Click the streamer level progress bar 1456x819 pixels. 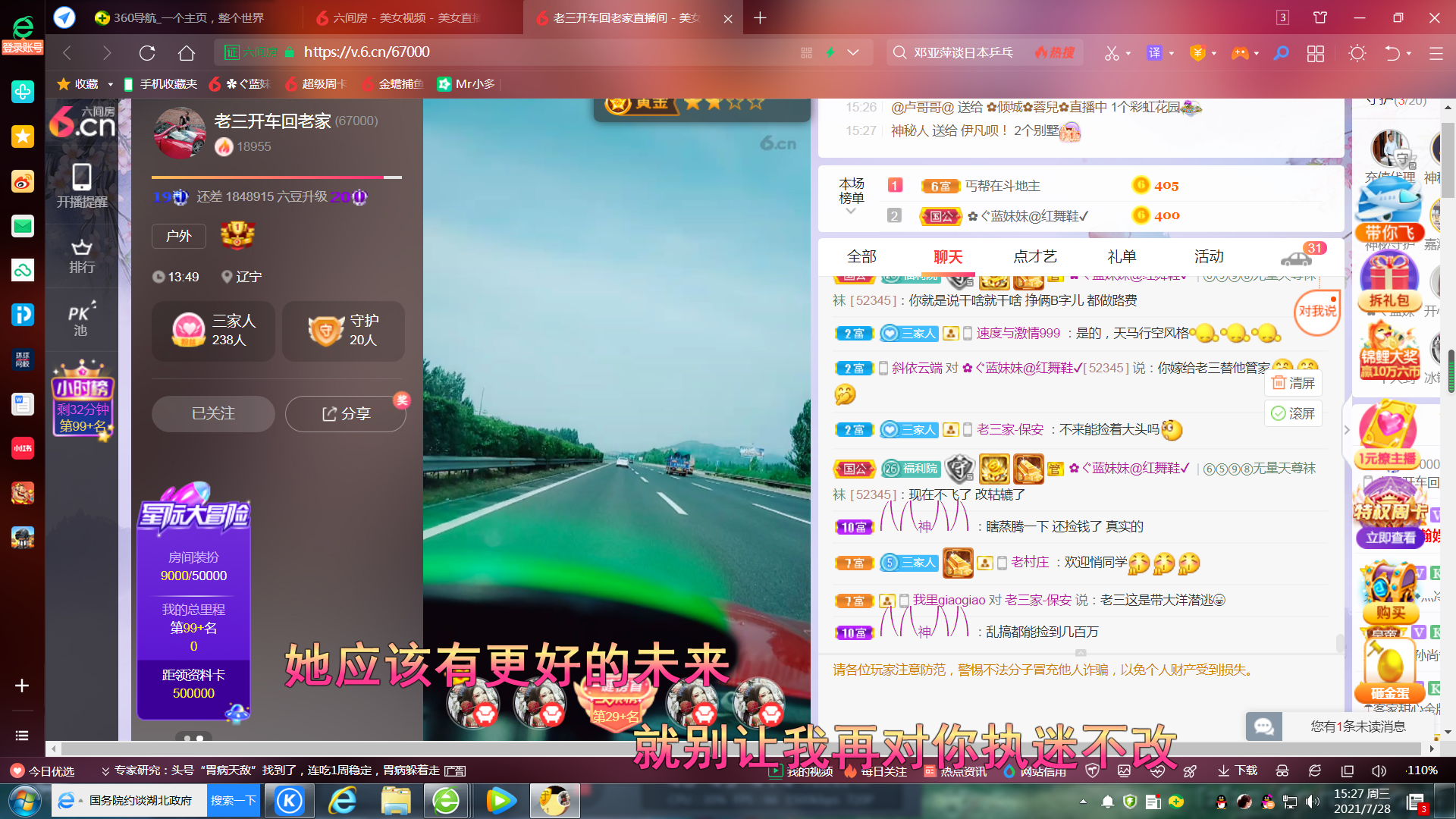pyautogui.click(x=277, y=177)
